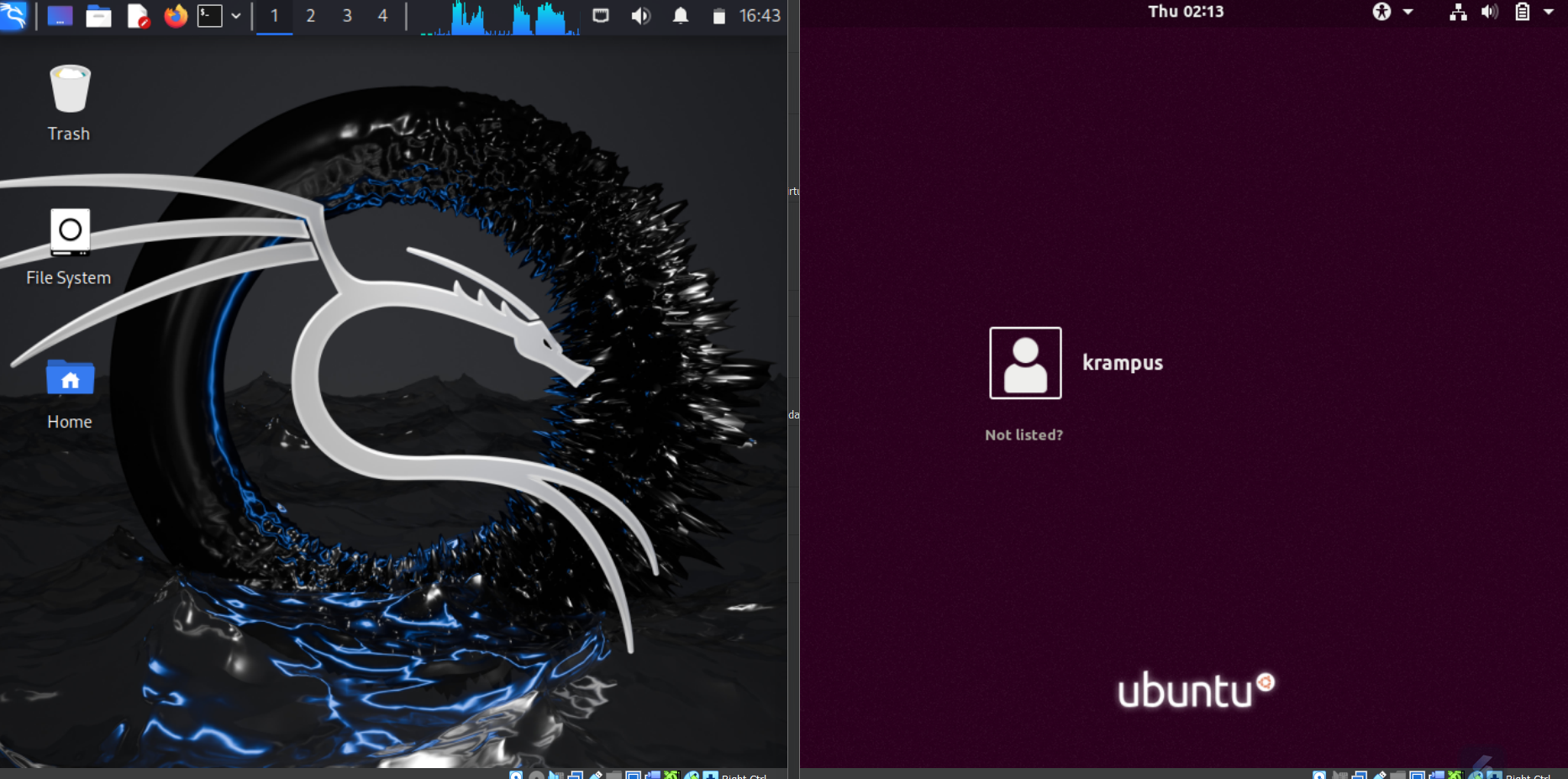Screen dimensions: 1568x779
Task: Click the Kali volume speaker icon
Action: click(641, 16)
